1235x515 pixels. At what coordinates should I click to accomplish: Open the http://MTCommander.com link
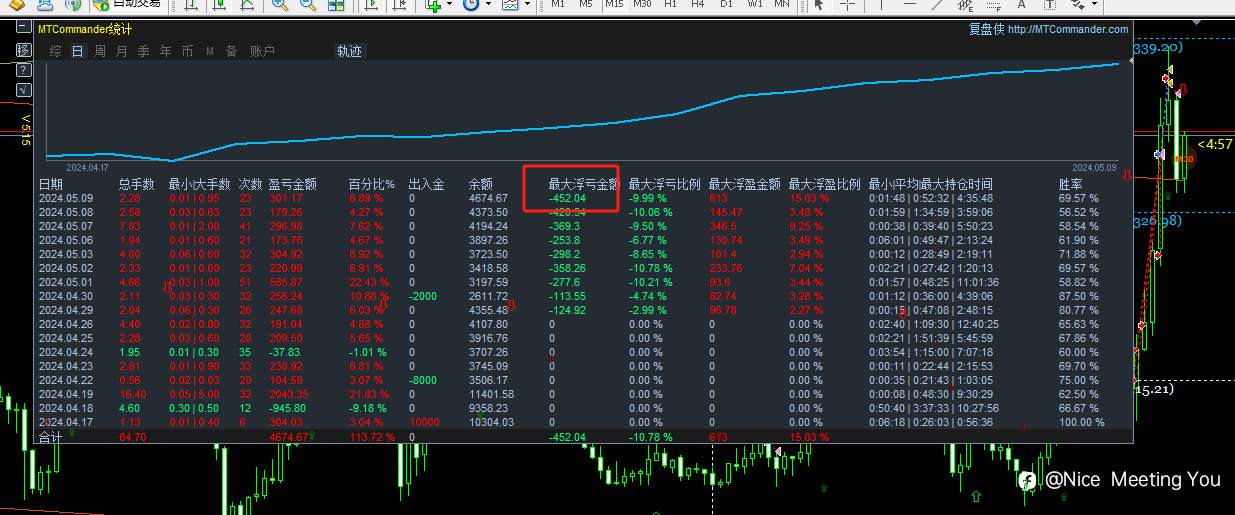pos(1068,29)
